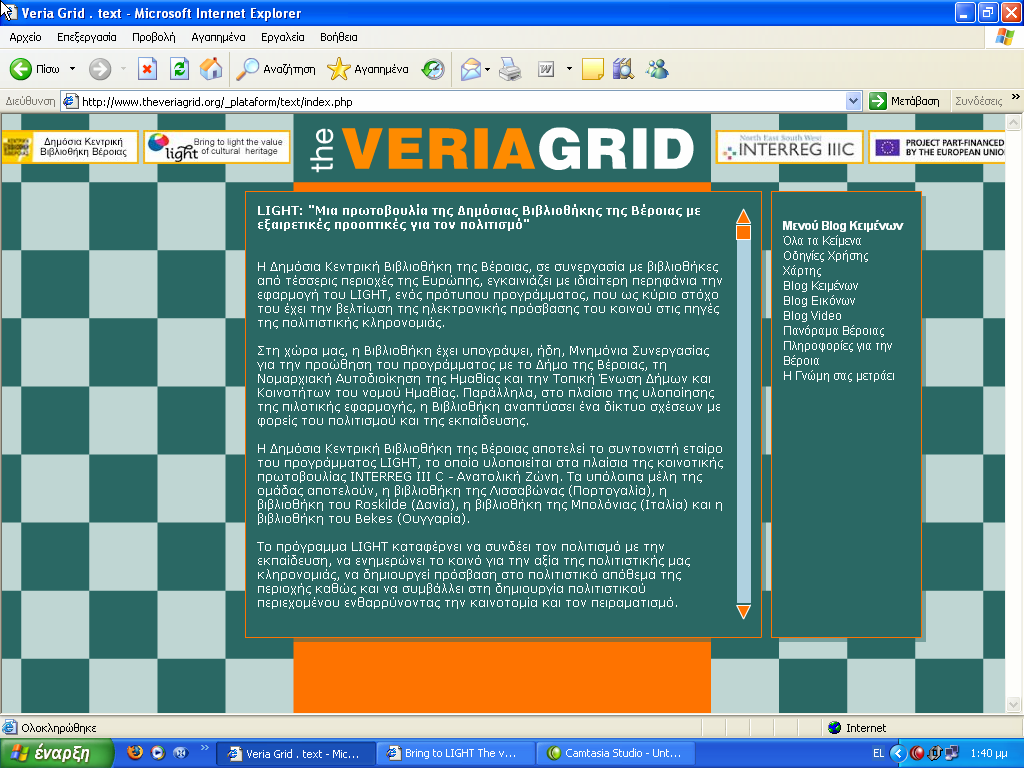Open the Αρχείο menu
Viewport: 1024px width, 768px height.
click(x=25, y=37)
